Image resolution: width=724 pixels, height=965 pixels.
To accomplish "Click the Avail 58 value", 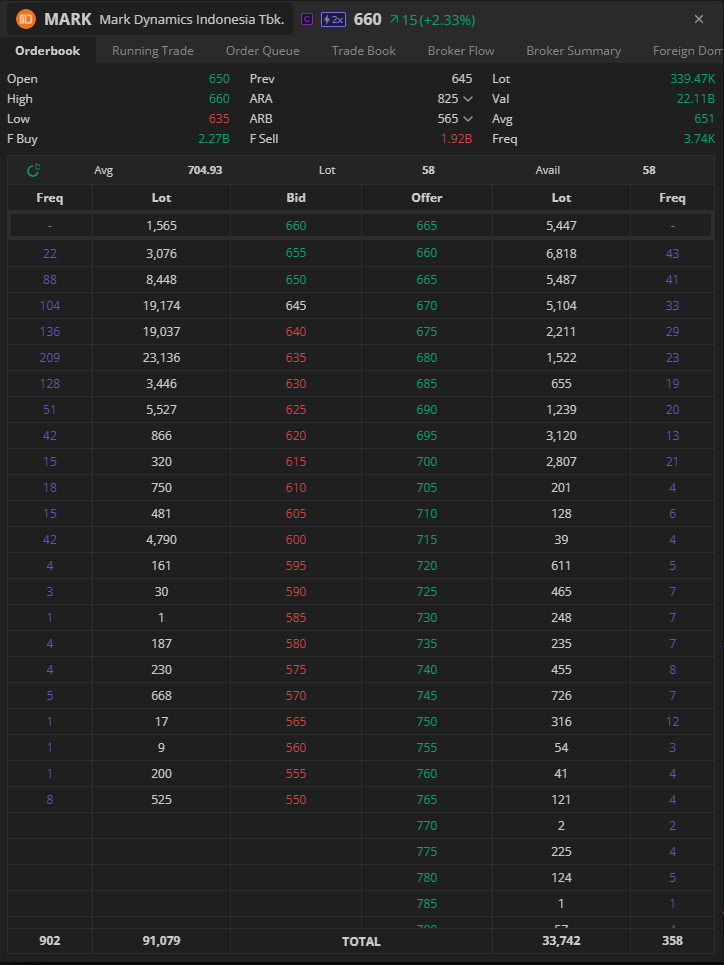I will (x=649, y=170).
